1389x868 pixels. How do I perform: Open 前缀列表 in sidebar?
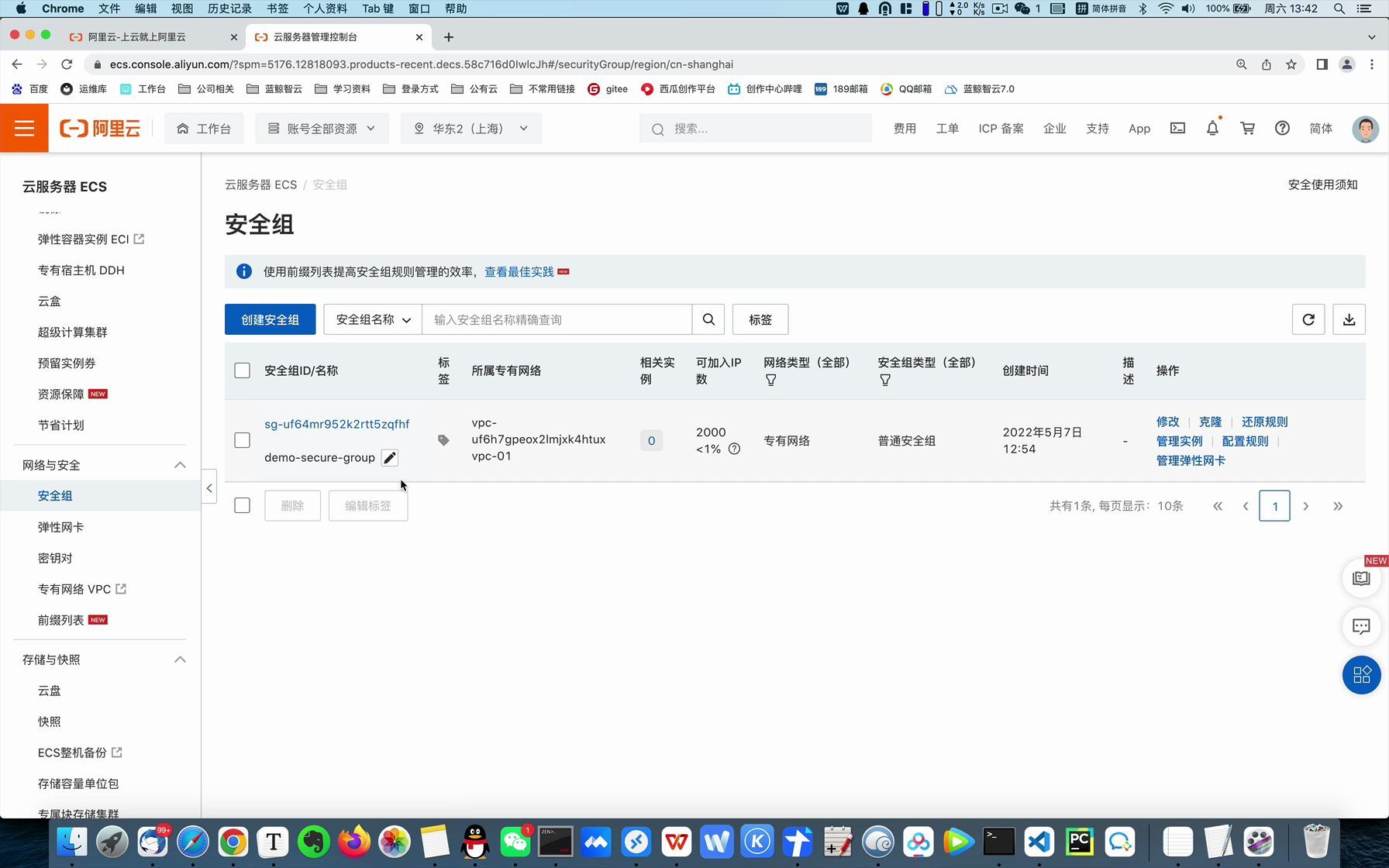(x=60, y=620)
